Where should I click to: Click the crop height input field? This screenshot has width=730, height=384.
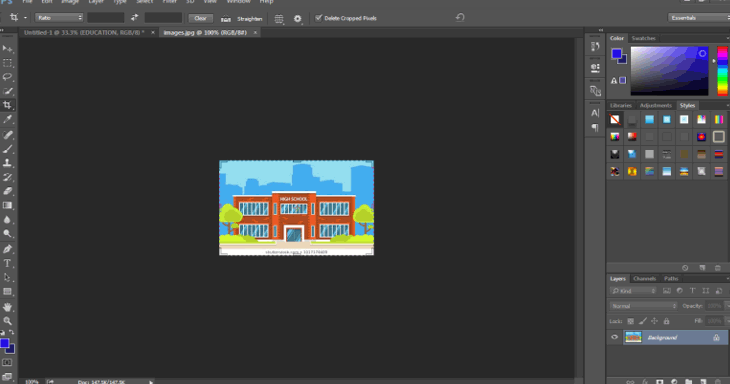click(163, 18)
